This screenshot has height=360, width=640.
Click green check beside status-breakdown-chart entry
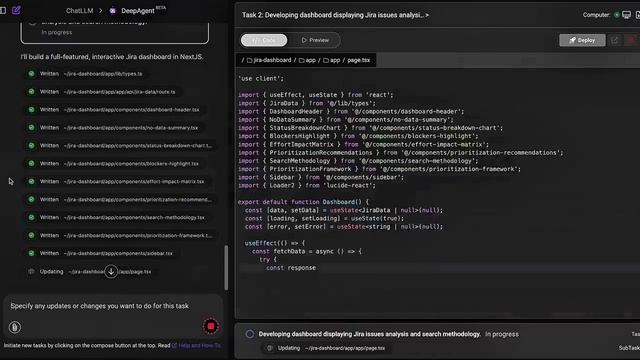point(31,146)
